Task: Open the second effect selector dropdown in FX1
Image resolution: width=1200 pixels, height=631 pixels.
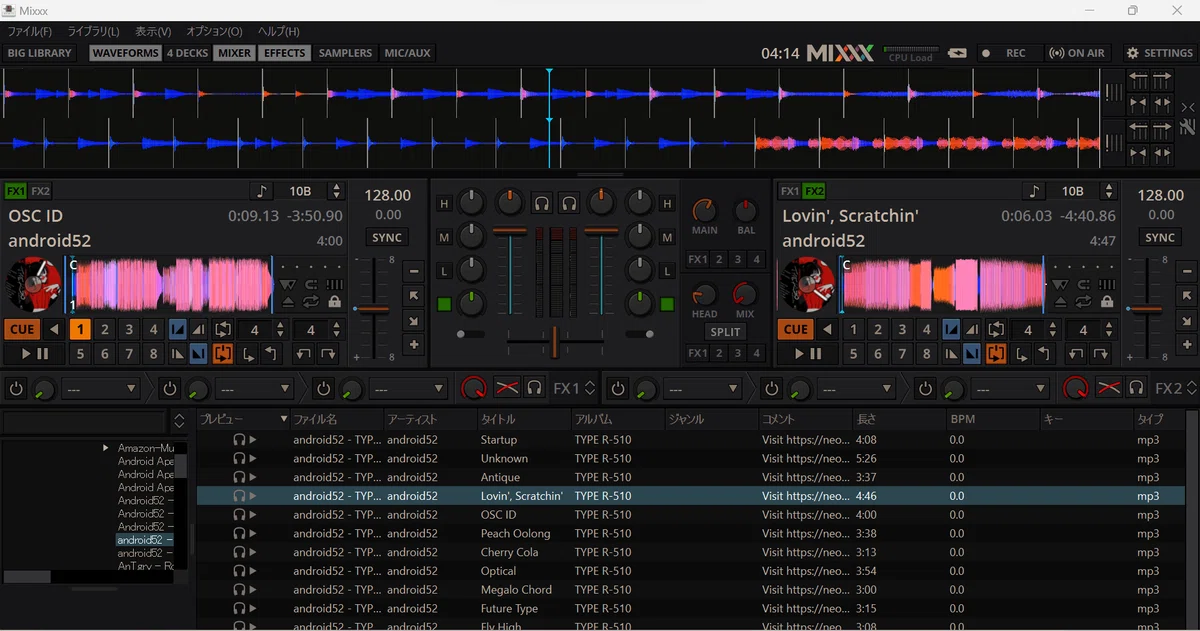Action: pos(254,388)
